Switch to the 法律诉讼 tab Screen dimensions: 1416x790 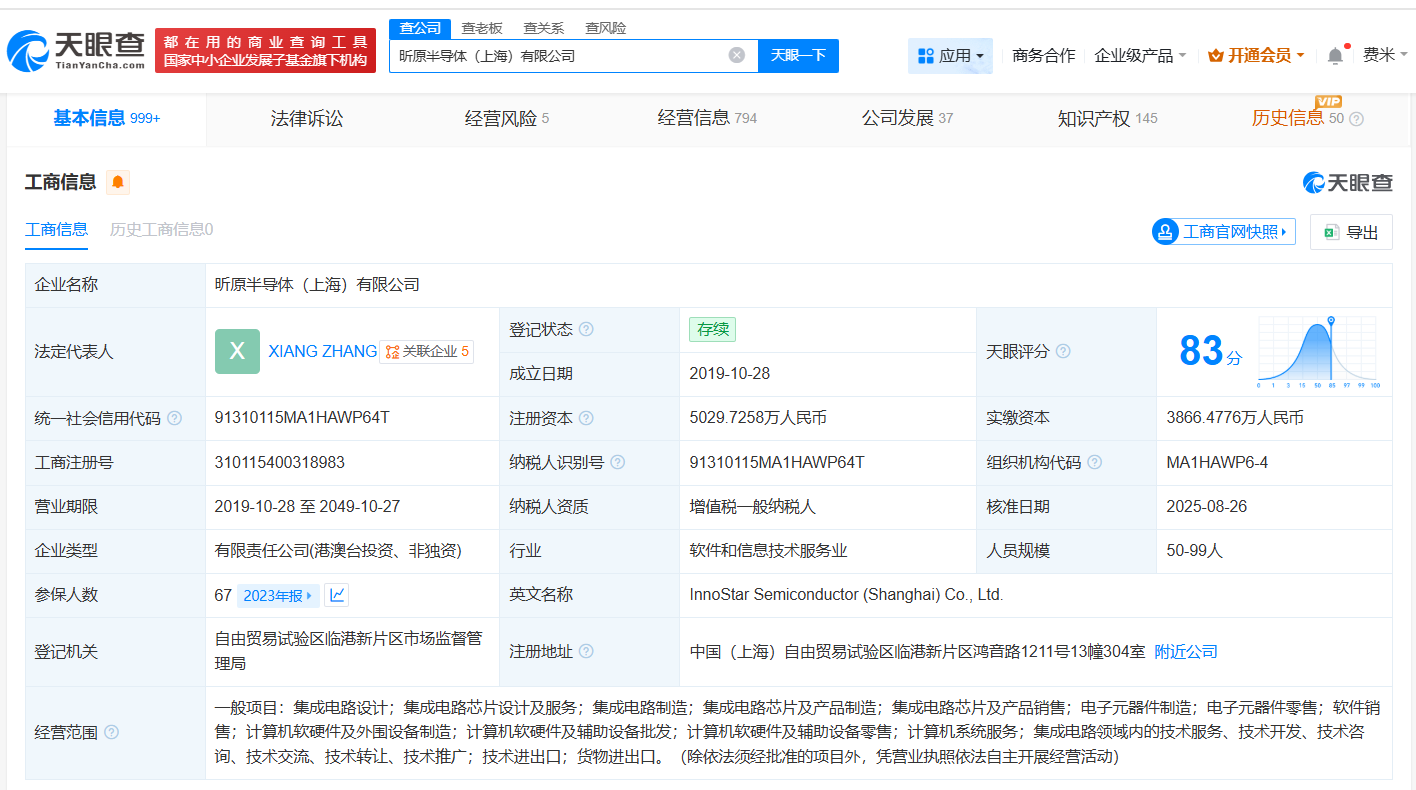(306, 118)
